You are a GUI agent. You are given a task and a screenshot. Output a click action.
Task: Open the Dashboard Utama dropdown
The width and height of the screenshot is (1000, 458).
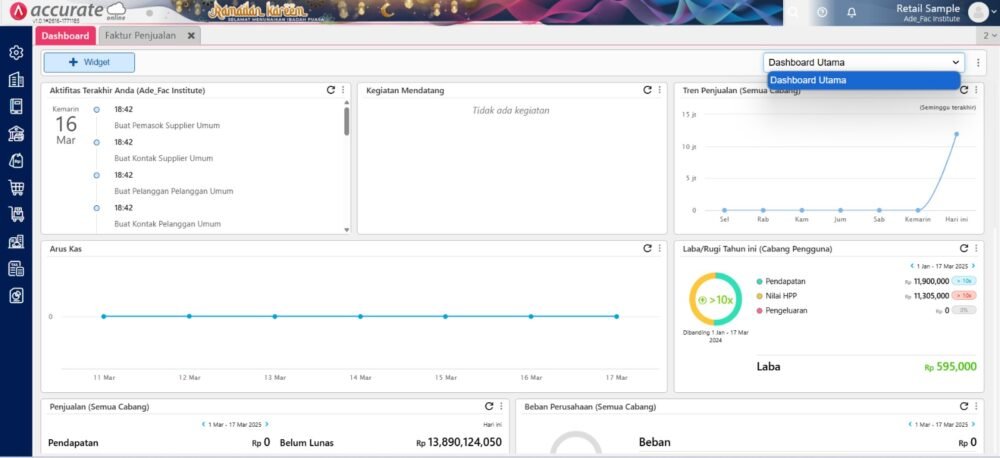(863, 62)
